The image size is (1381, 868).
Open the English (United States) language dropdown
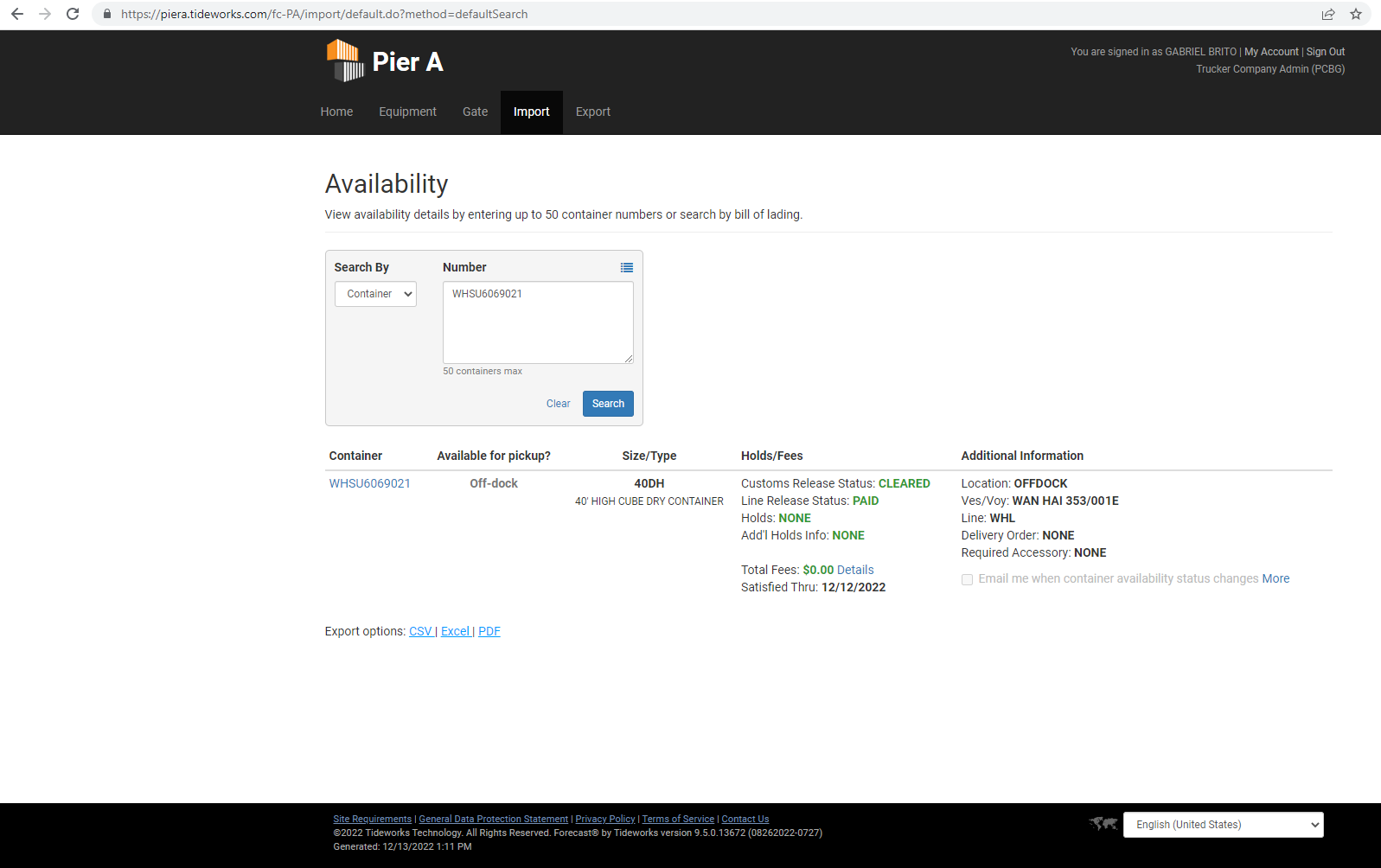[x=1224, y=825]
